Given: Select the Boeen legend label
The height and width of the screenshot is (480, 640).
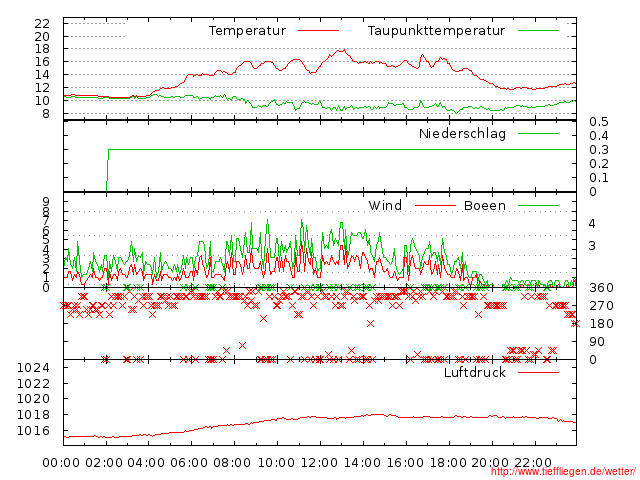Looking at the screenshot, I should click(x=485, y=205).
